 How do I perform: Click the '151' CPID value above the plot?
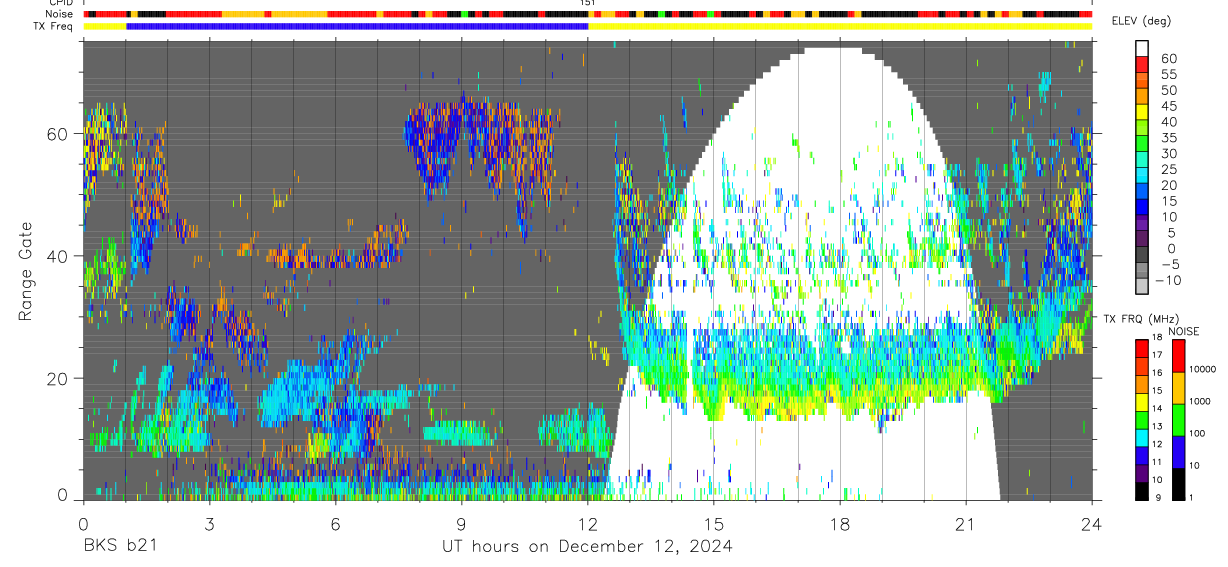click(x=588, y=4)
